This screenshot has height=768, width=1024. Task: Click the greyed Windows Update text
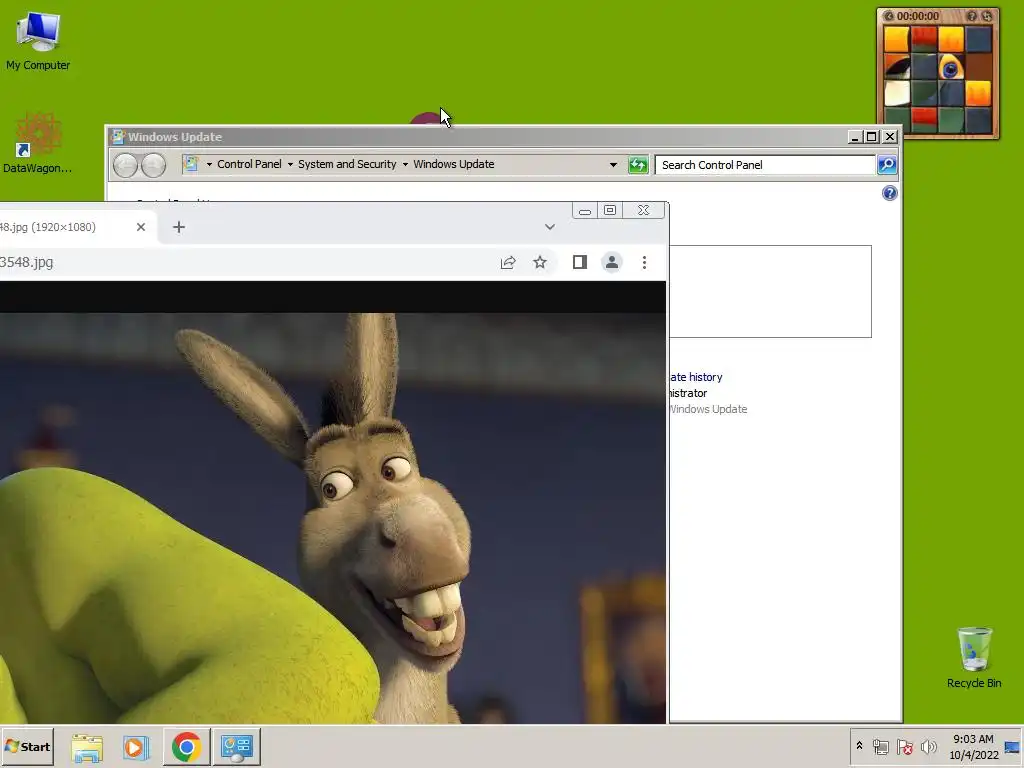pyautogui.click(x=708, y=409)
